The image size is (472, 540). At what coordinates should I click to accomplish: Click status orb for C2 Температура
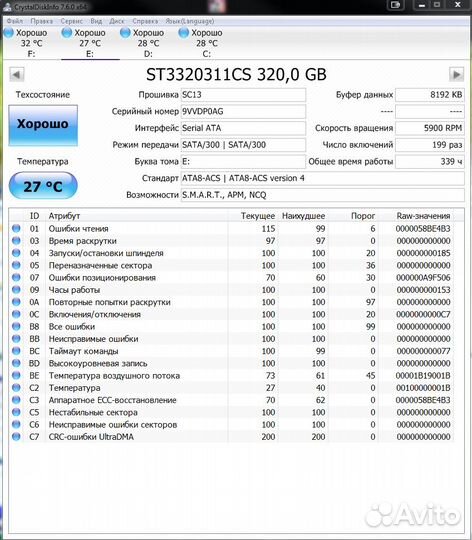tap(16, 387)
